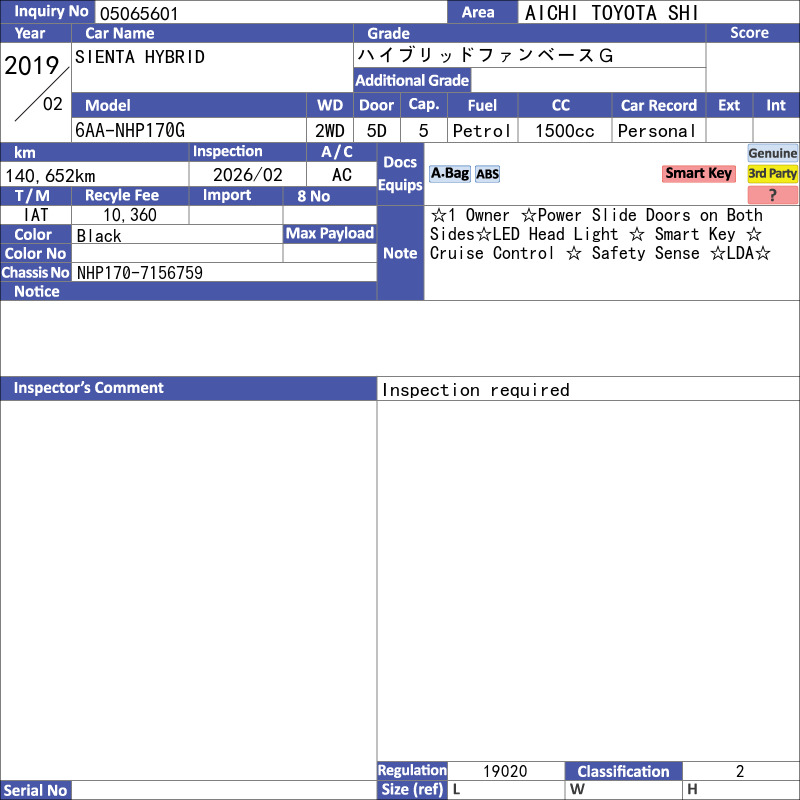Click the inspection date 2026/02
This screenshot has width=800, height=800.
click(248, 175)
